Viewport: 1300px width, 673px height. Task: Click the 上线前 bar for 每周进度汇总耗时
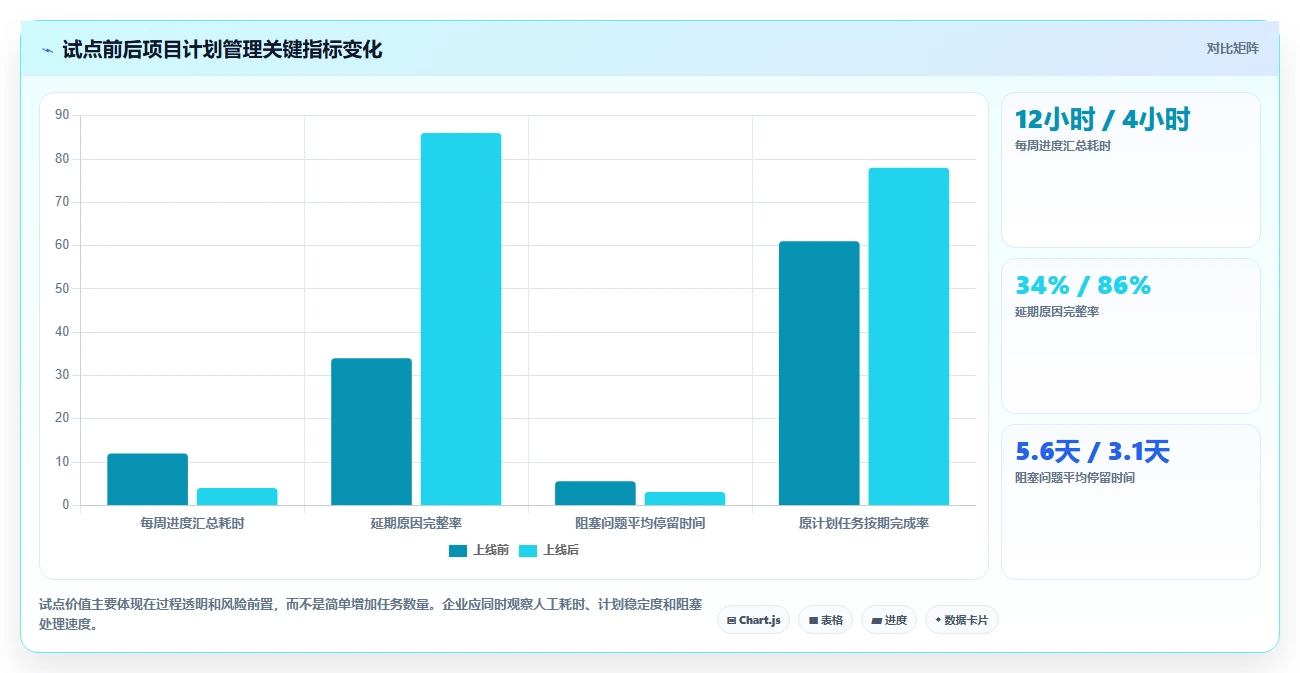pyautogui.click(x=148, y=479)
